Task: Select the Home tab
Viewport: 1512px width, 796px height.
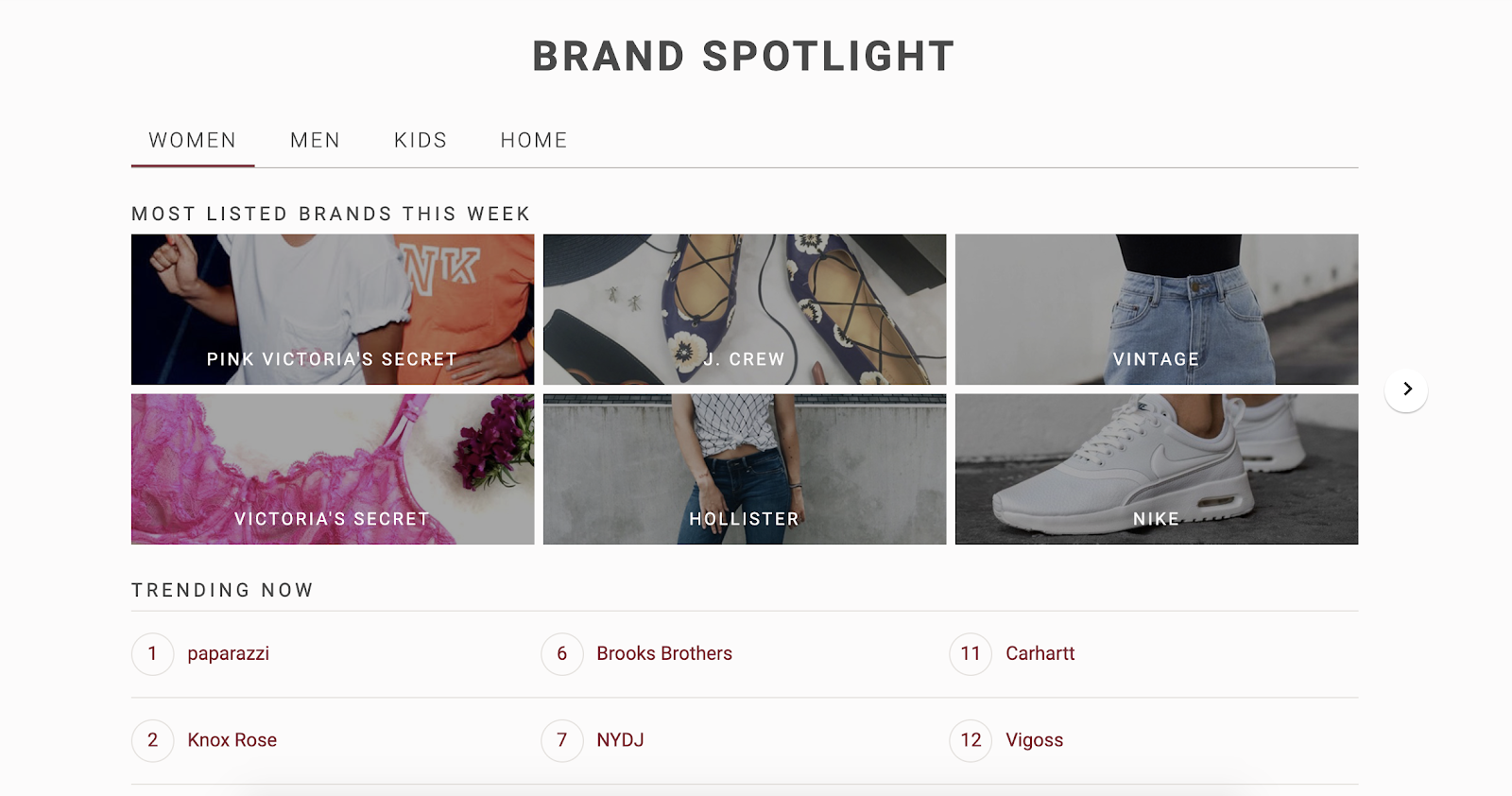Action: coord(534,141)
